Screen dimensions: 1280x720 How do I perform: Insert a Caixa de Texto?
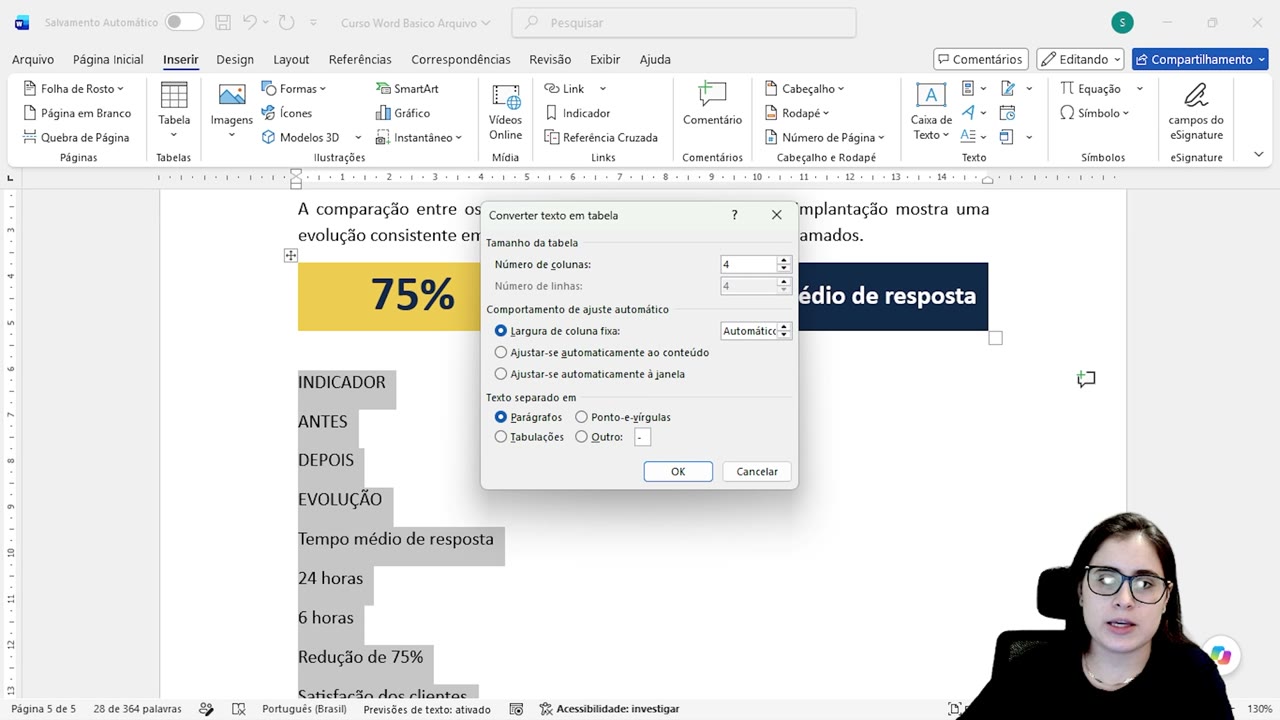931,111
